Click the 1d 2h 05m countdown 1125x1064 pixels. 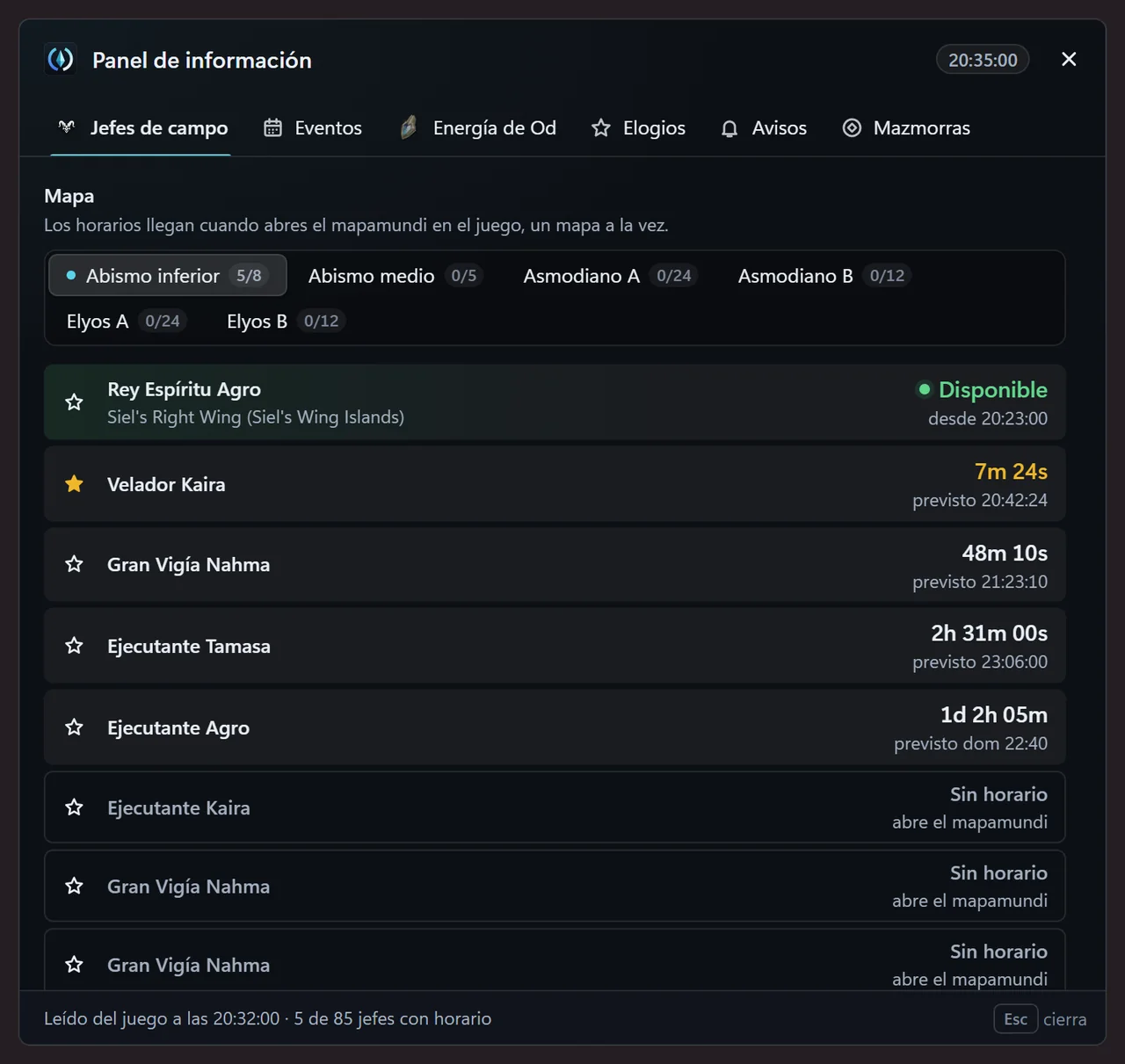(994, 715)
